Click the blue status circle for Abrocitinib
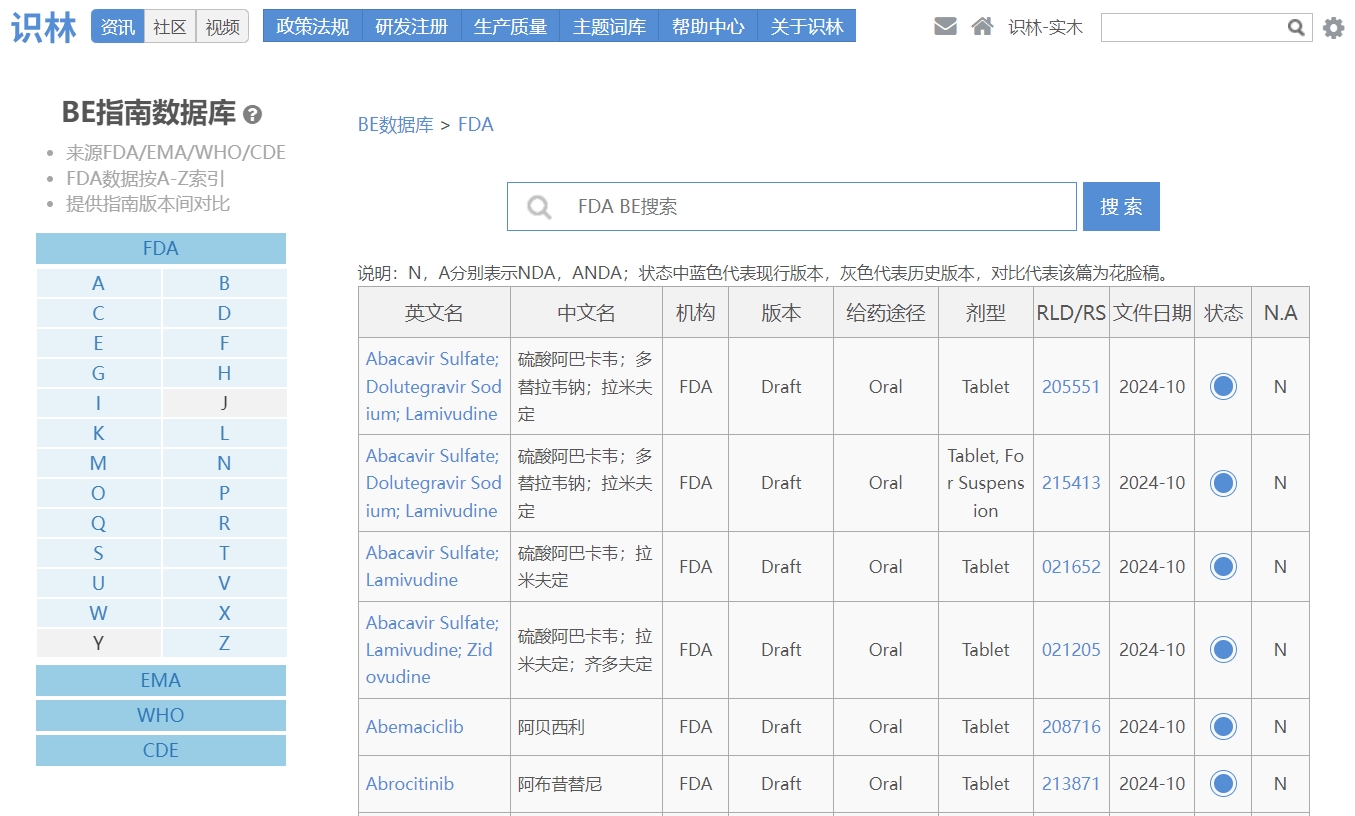 pyautogui.click(x=1223, y=784)
